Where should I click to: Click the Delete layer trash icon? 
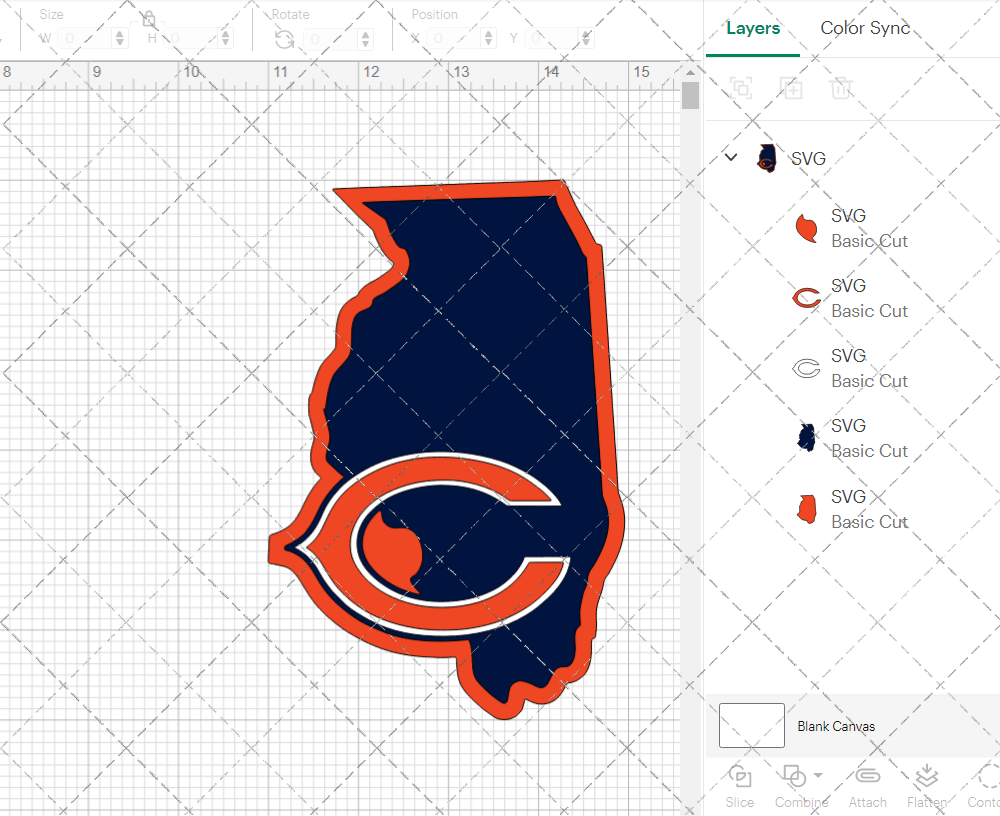pos(841,88)
